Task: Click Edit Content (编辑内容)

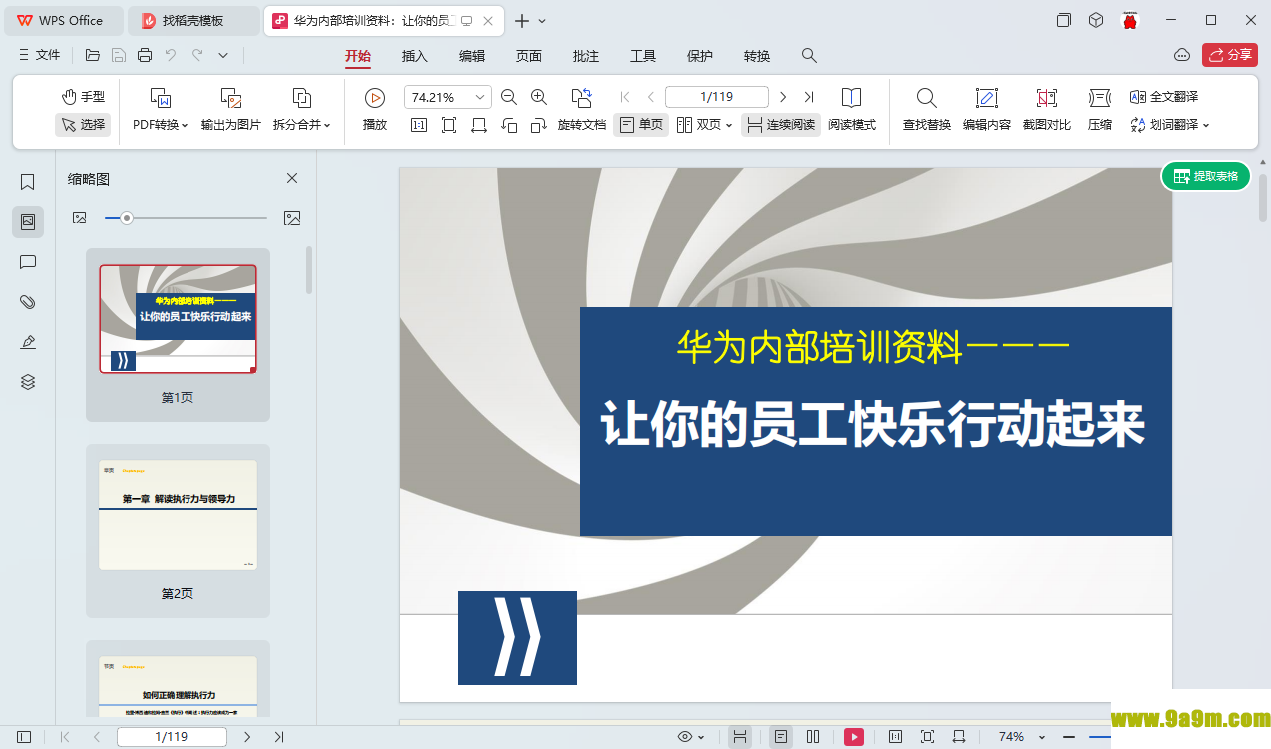Action: coord(987,110)
